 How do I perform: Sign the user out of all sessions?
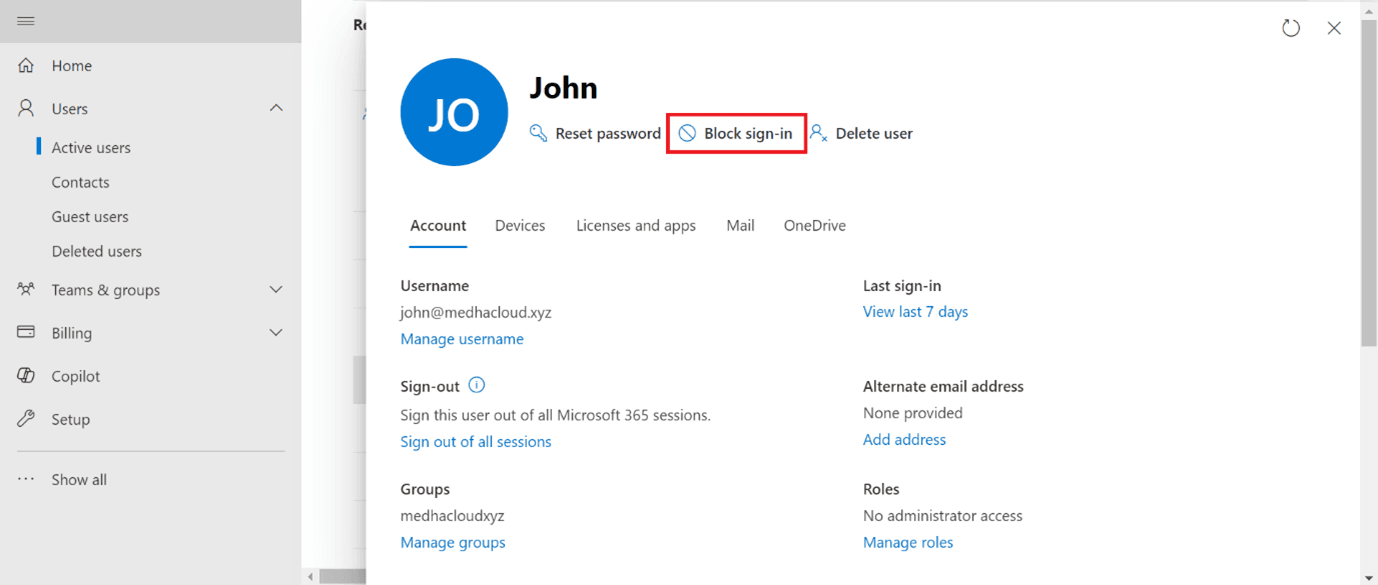pos(476,441)
